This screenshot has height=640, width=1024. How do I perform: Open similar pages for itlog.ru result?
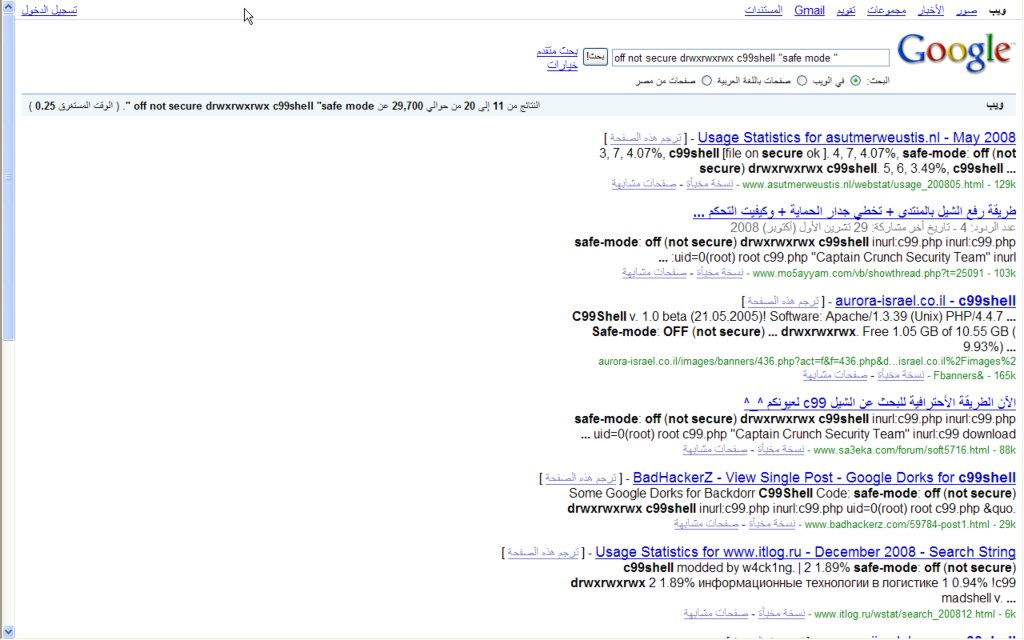pos(716,613)
